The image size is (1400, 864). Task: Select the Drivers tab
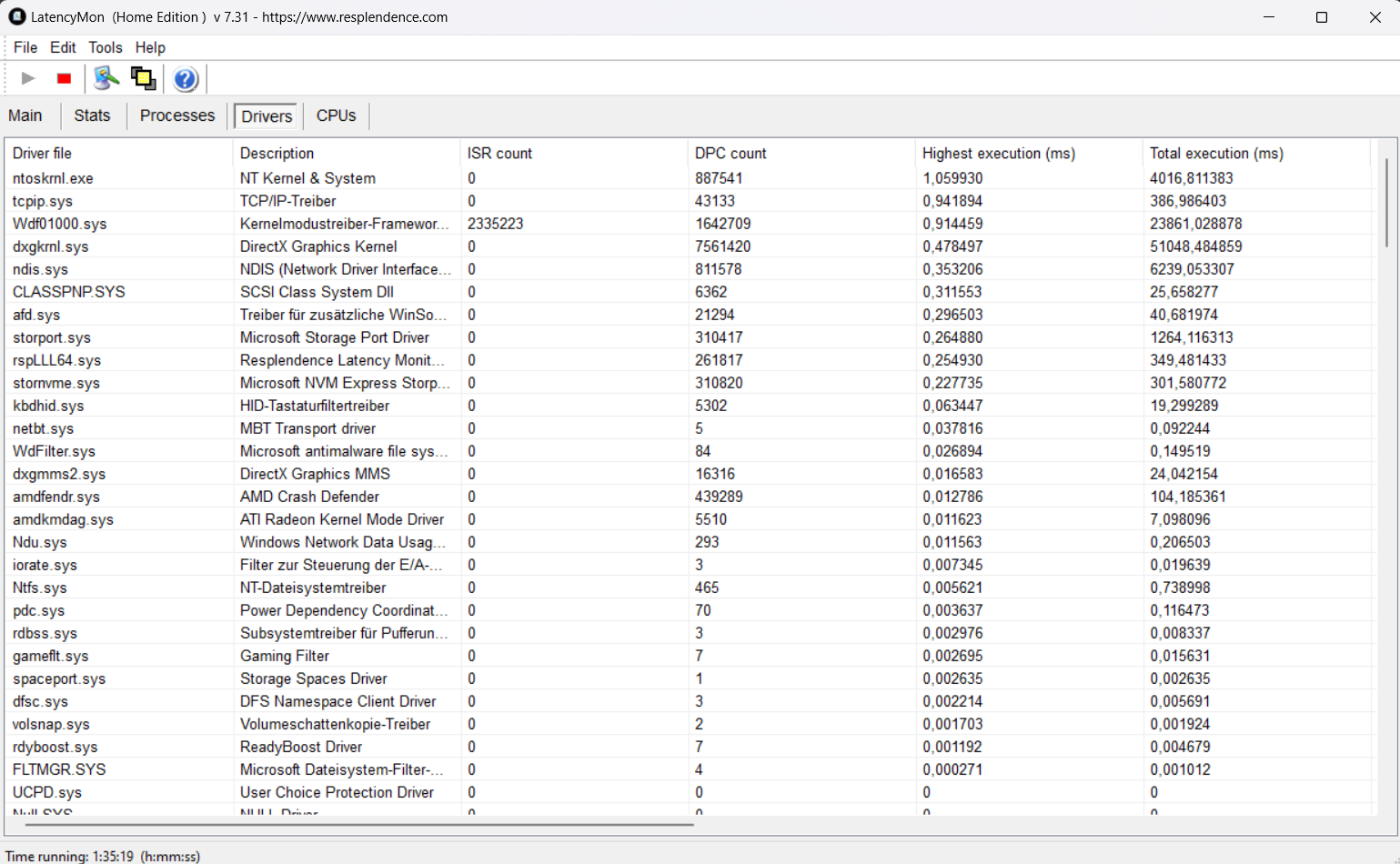click(x=267, y=116)
